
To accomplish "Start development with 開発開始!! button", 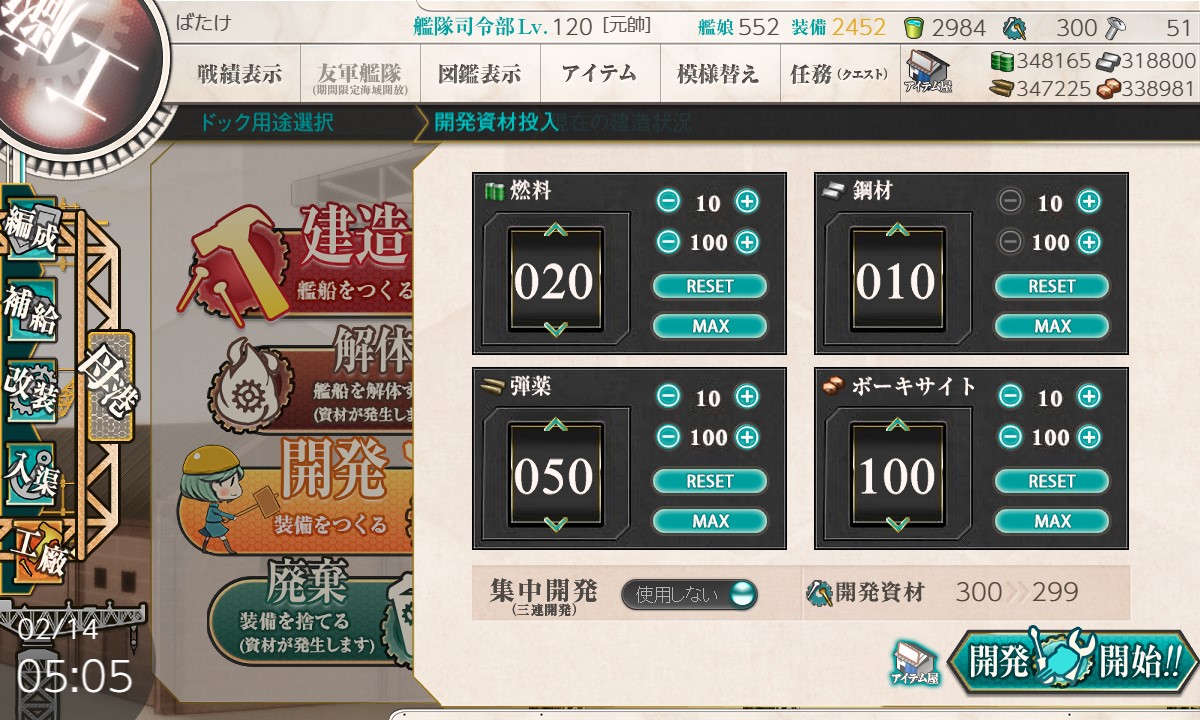I will pos(1072,661).
